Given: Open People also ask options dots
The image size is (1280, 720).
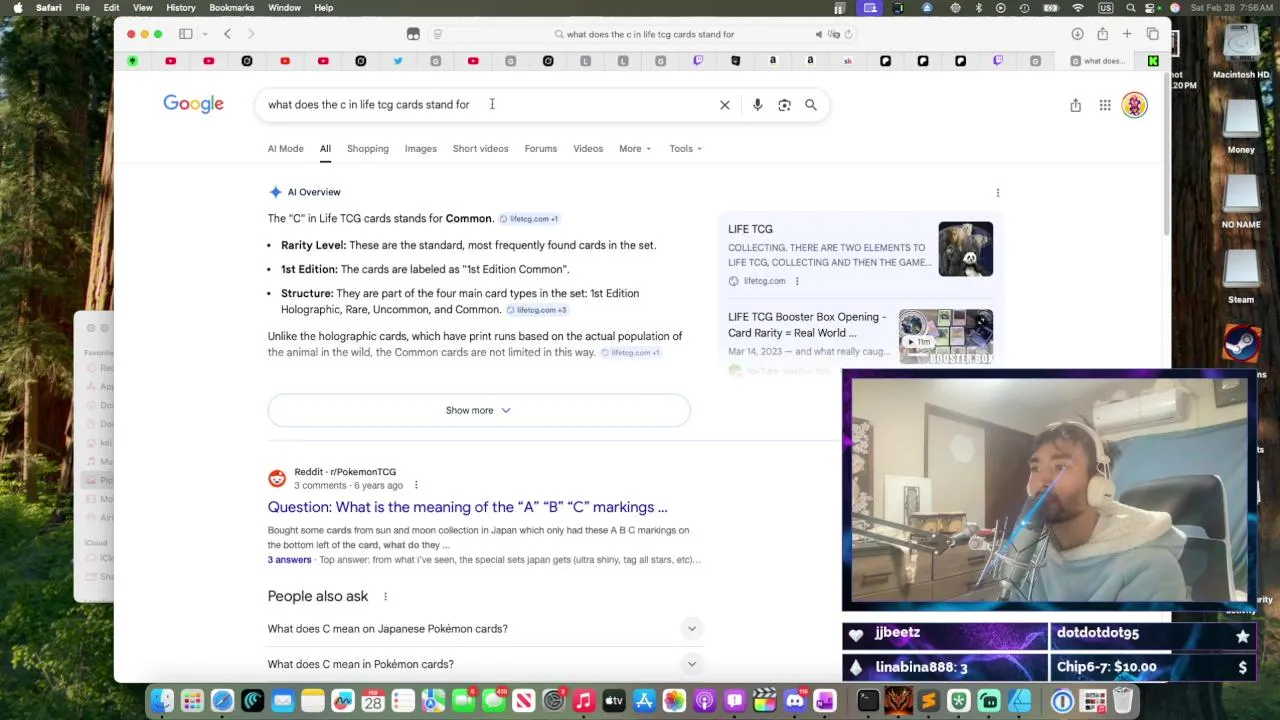Looking at the screenshot, I should point(385,596).
